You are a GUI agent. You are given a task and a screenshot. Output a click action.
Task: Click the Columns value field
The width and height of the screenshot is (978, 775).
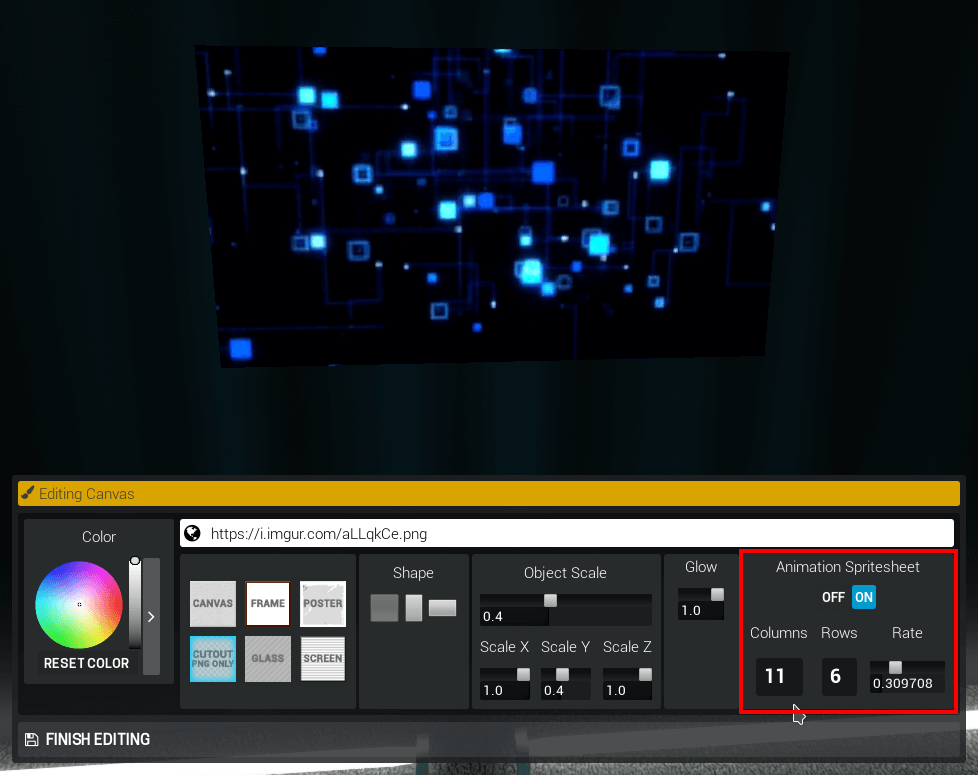[x=775, y=677]
